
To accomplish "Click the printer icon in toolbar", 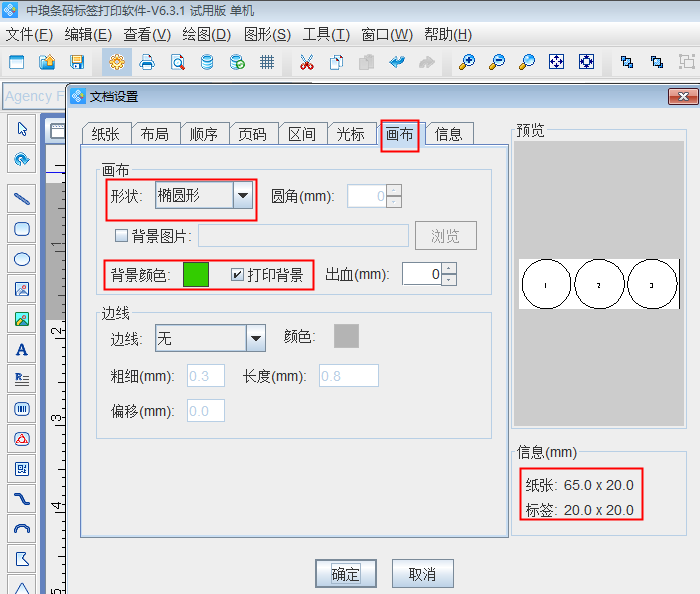I will 147,63.
